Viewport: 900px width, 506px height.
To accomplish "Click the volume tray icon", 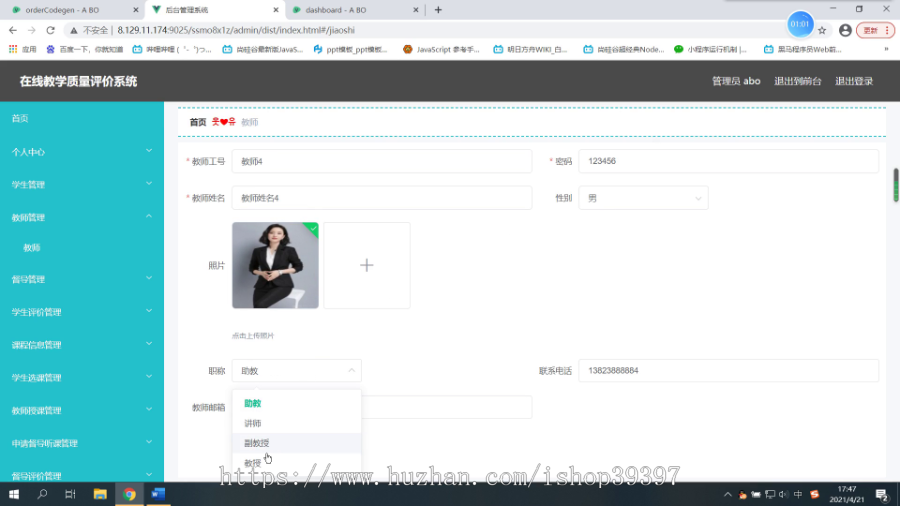I will 783,495.
